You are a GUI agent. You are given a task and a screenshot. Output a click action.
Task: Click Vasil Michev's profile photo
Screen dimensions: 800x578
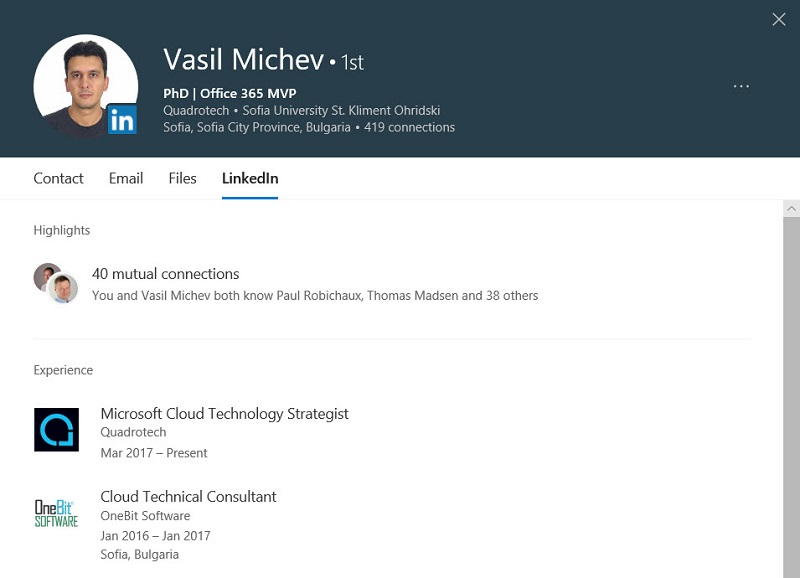pos(86,86)
